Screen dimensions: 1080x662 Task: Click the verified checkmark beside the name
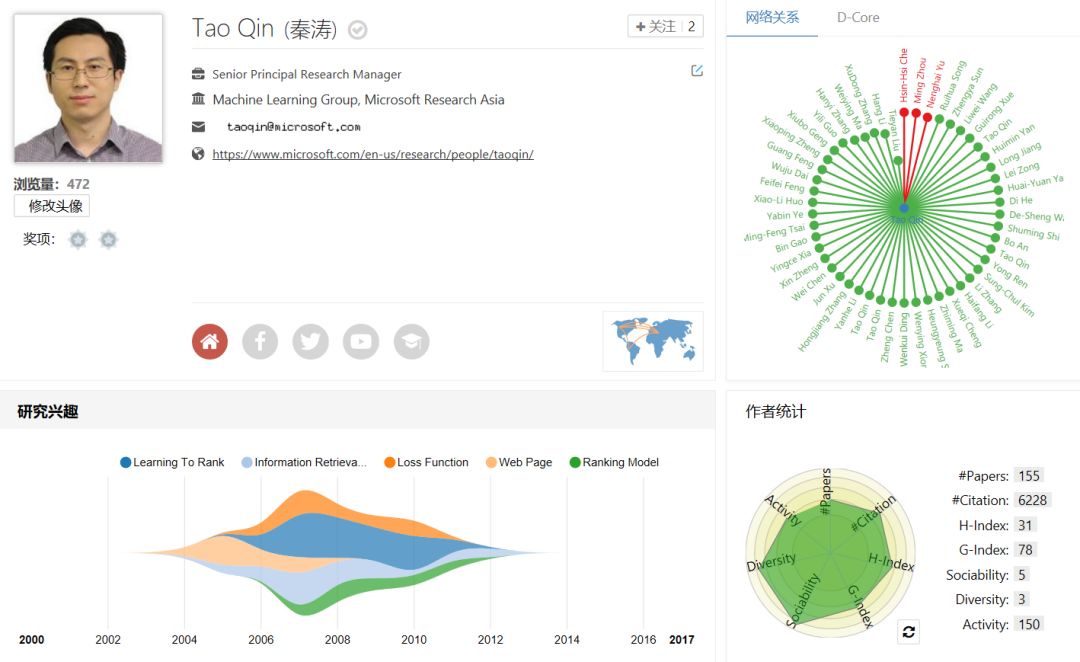pyautogui.click(x=358, y=30)
